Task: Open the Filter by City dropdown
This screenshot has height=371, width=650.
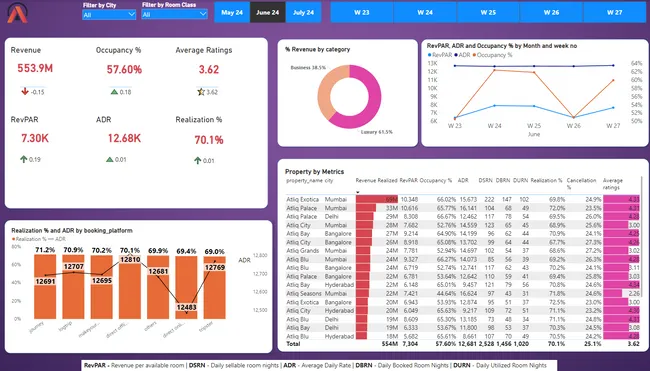Action: [109, 15]
